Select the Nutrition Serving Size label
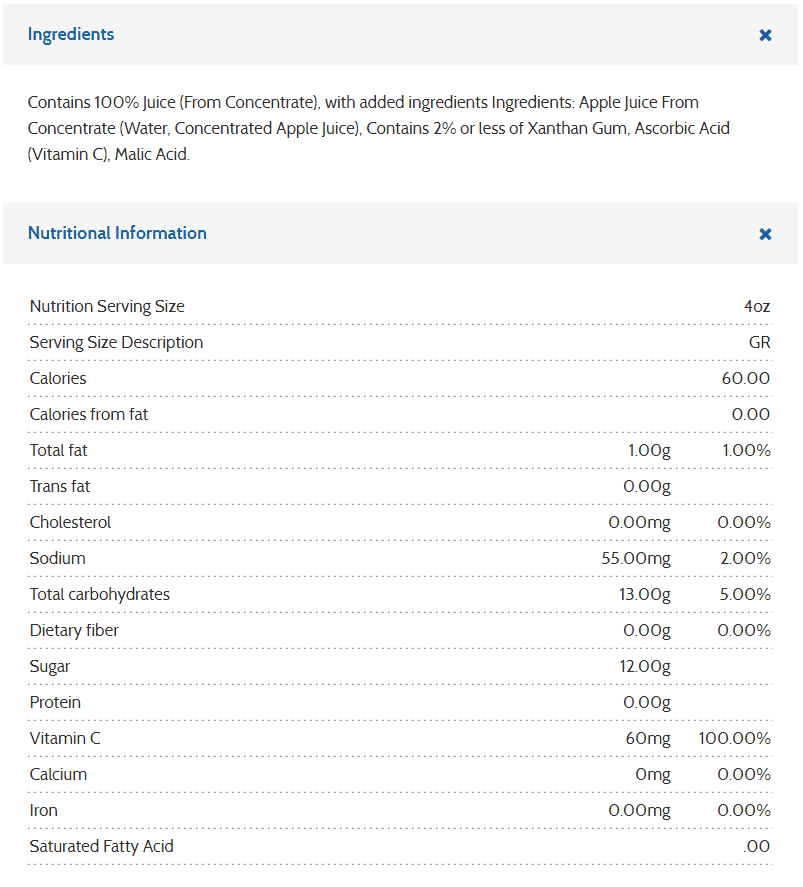Screen dimensions: 803x887 [x=107, y=306]
